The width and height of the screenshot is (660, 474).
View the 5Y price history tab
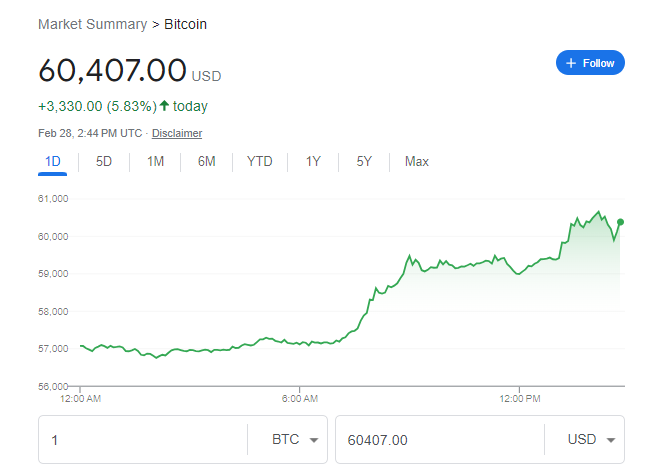tap(364, 161)
